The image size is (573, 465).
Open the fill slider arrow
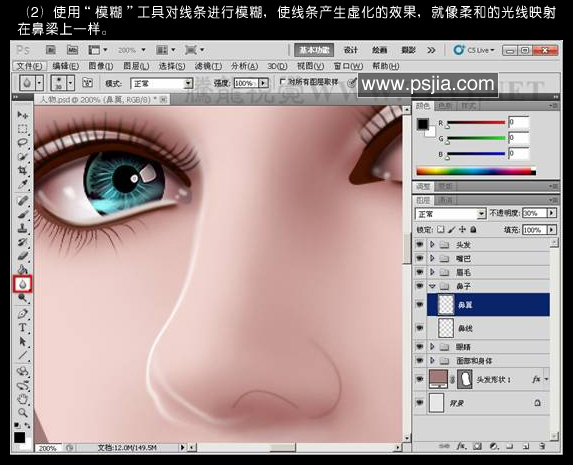point(552,230)
